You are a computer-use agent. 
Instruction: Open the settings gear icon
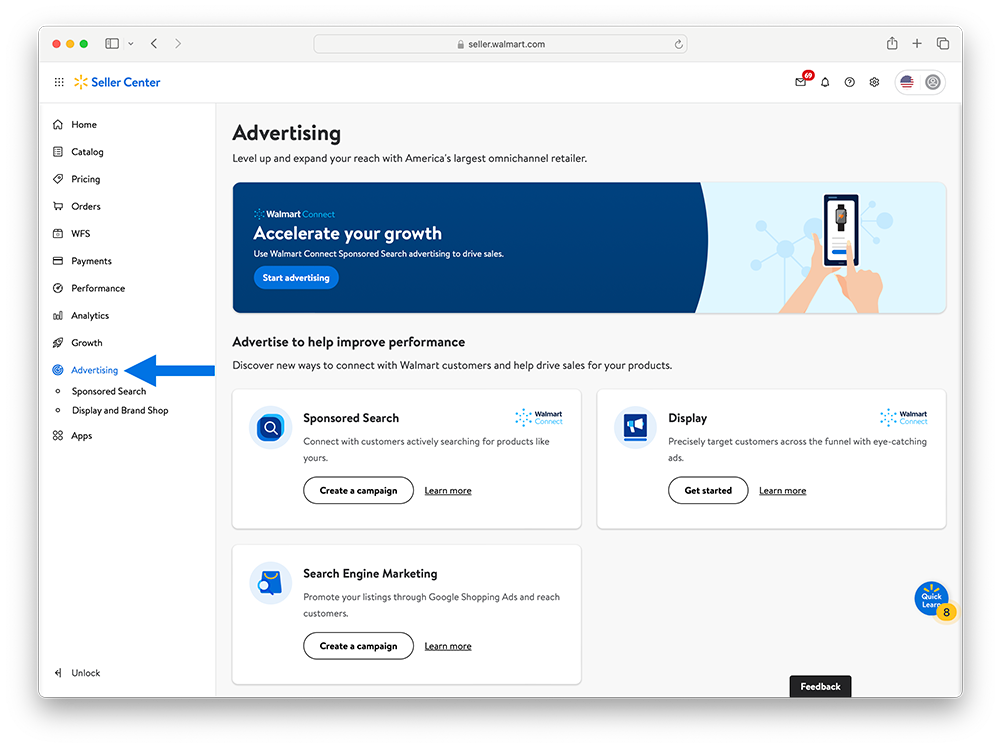pyautogui.click(x=874, y=82)
